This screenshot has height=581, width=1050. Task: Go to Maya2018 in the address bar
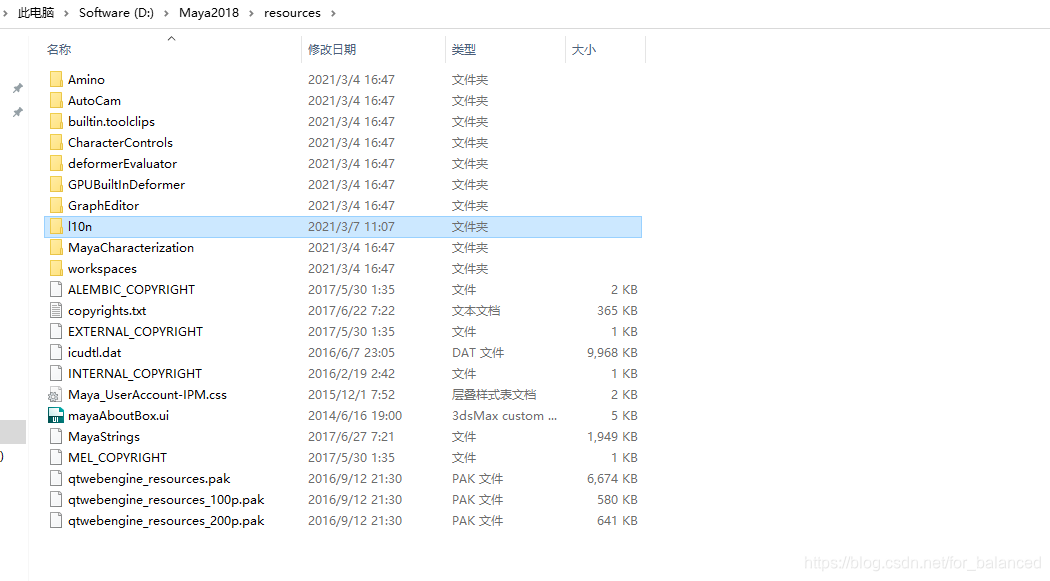209,13
